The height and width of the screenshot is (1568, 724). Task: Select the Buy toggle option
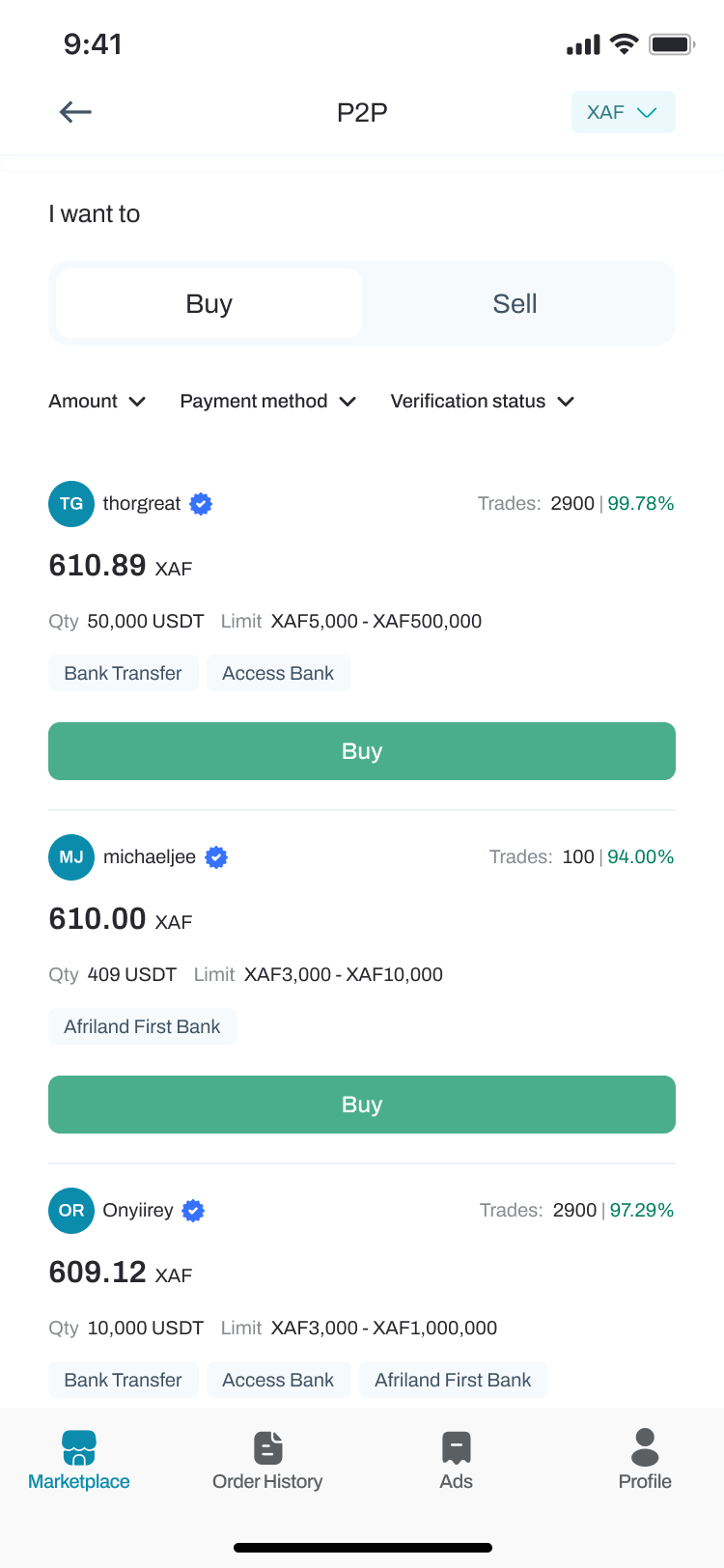click(x=209, y=304)
